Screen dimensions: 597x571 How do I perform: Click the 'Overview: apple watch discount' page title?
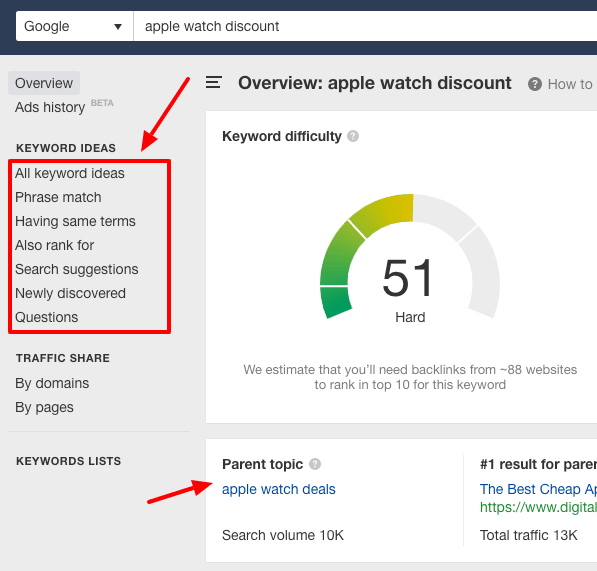tap(375, 83)
